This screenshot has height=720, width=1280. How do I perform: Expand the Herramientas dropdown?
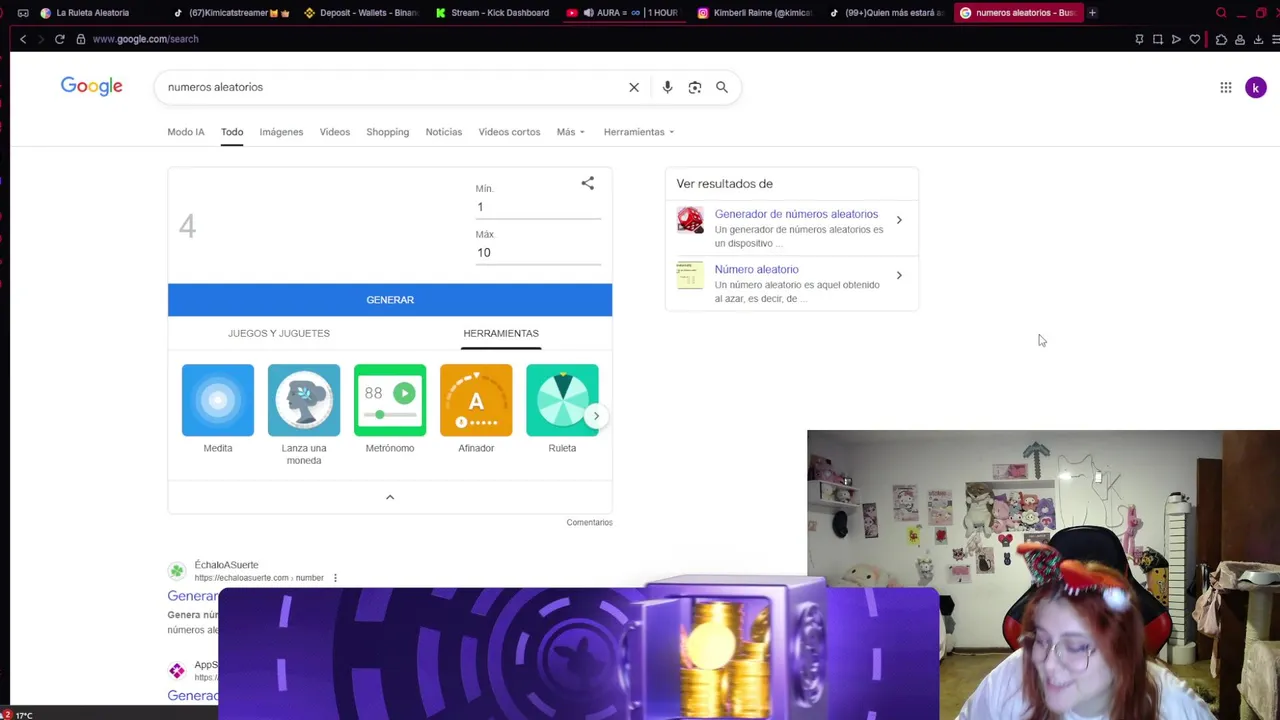pyautogui.click(x=638, y=132)
